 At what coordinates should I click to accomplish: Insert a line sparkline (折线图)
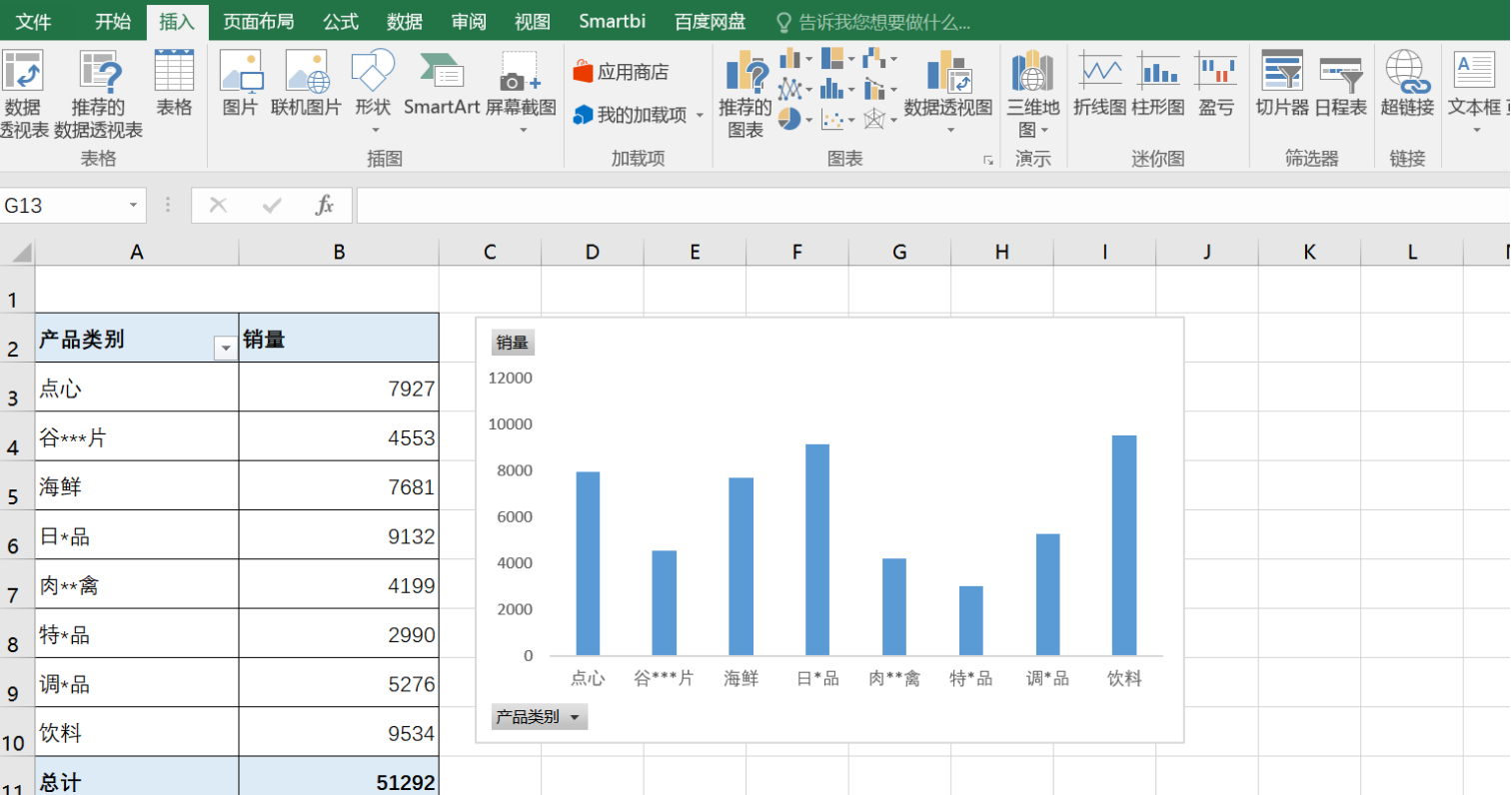[1099, 83]
